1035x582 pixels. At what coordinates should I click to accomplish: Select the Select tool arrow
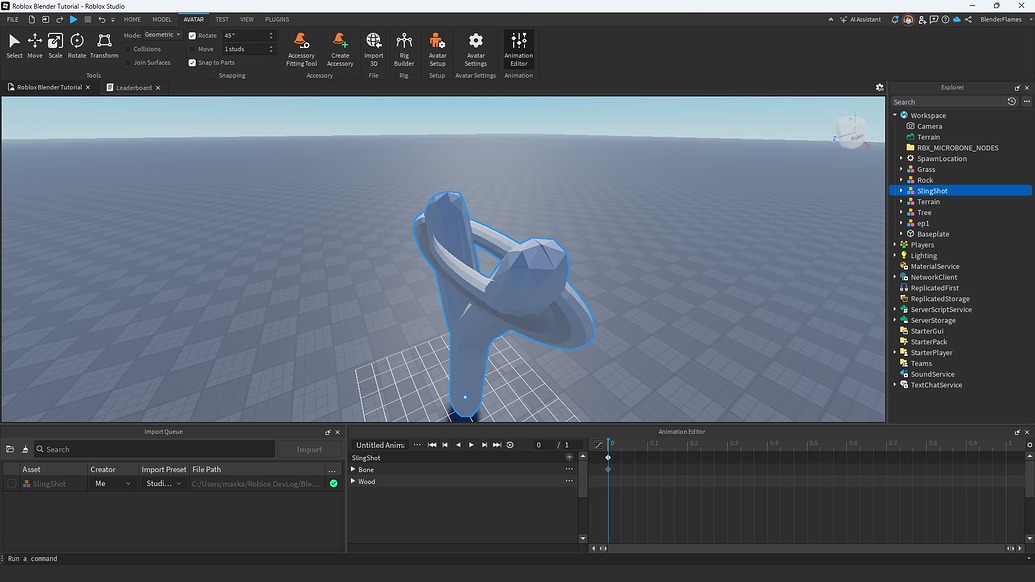point(14,46)
